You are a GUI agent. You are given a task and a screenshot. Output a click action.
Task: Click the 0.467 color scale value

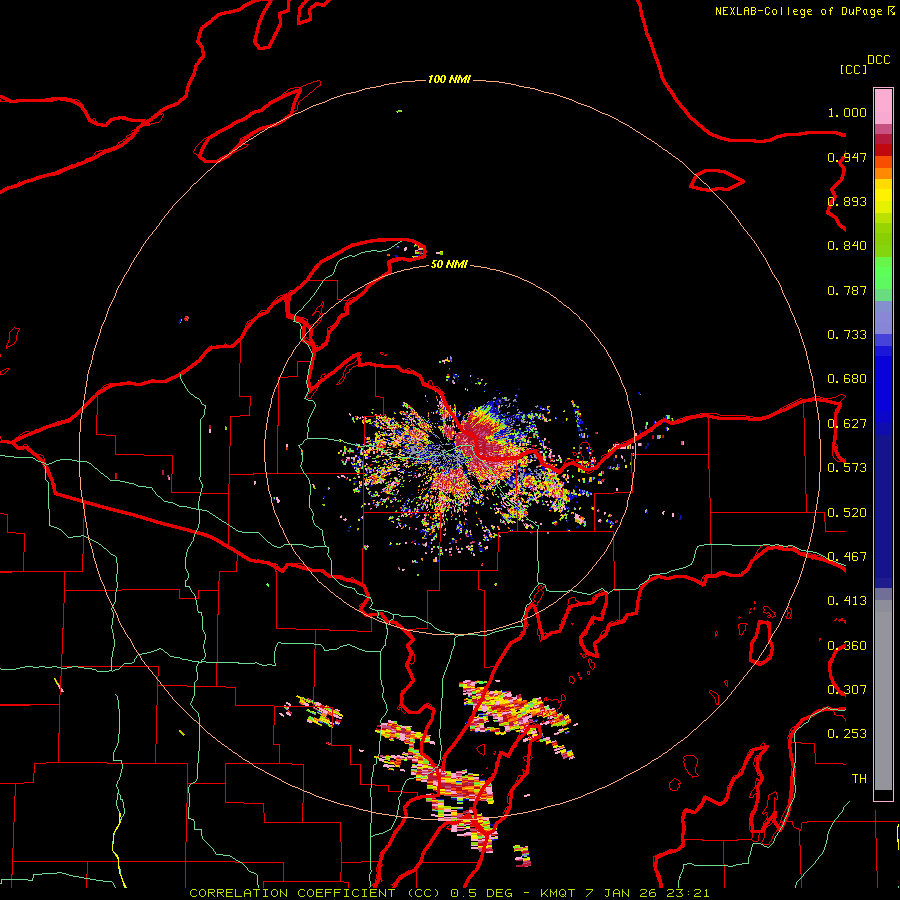[847, 557]
